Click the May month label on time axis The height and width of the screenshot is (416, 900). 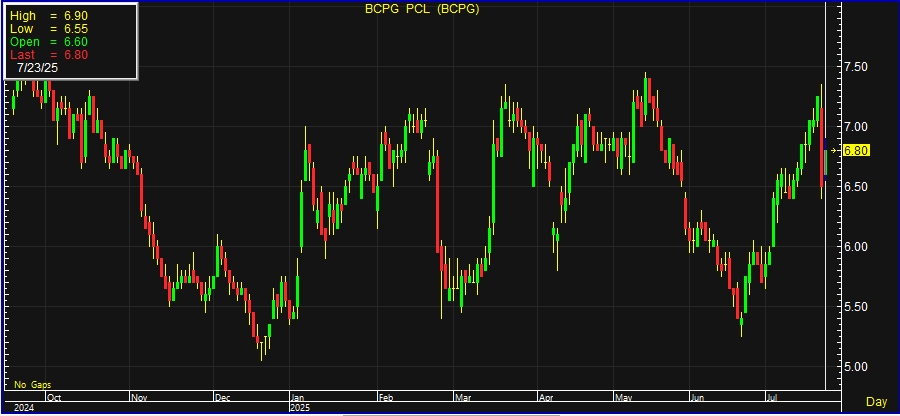coord(623,396)
